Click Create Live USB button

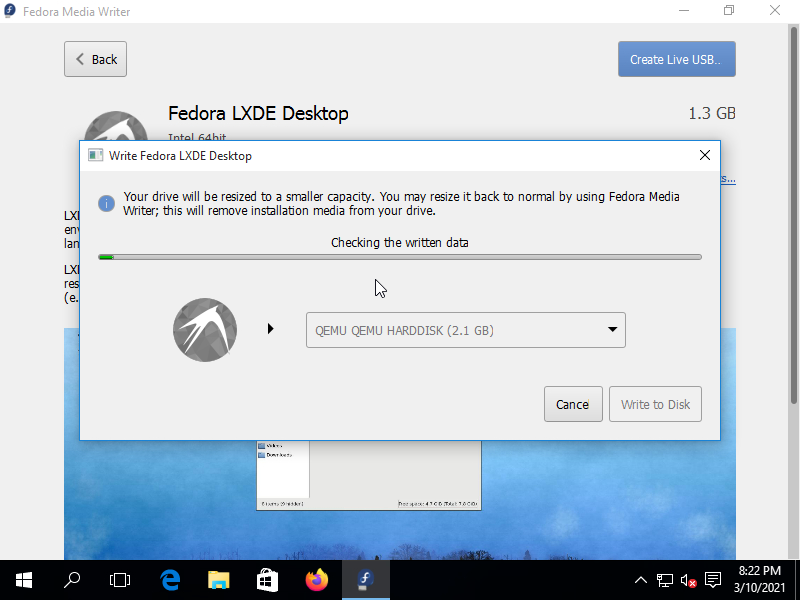coord(677,59)
